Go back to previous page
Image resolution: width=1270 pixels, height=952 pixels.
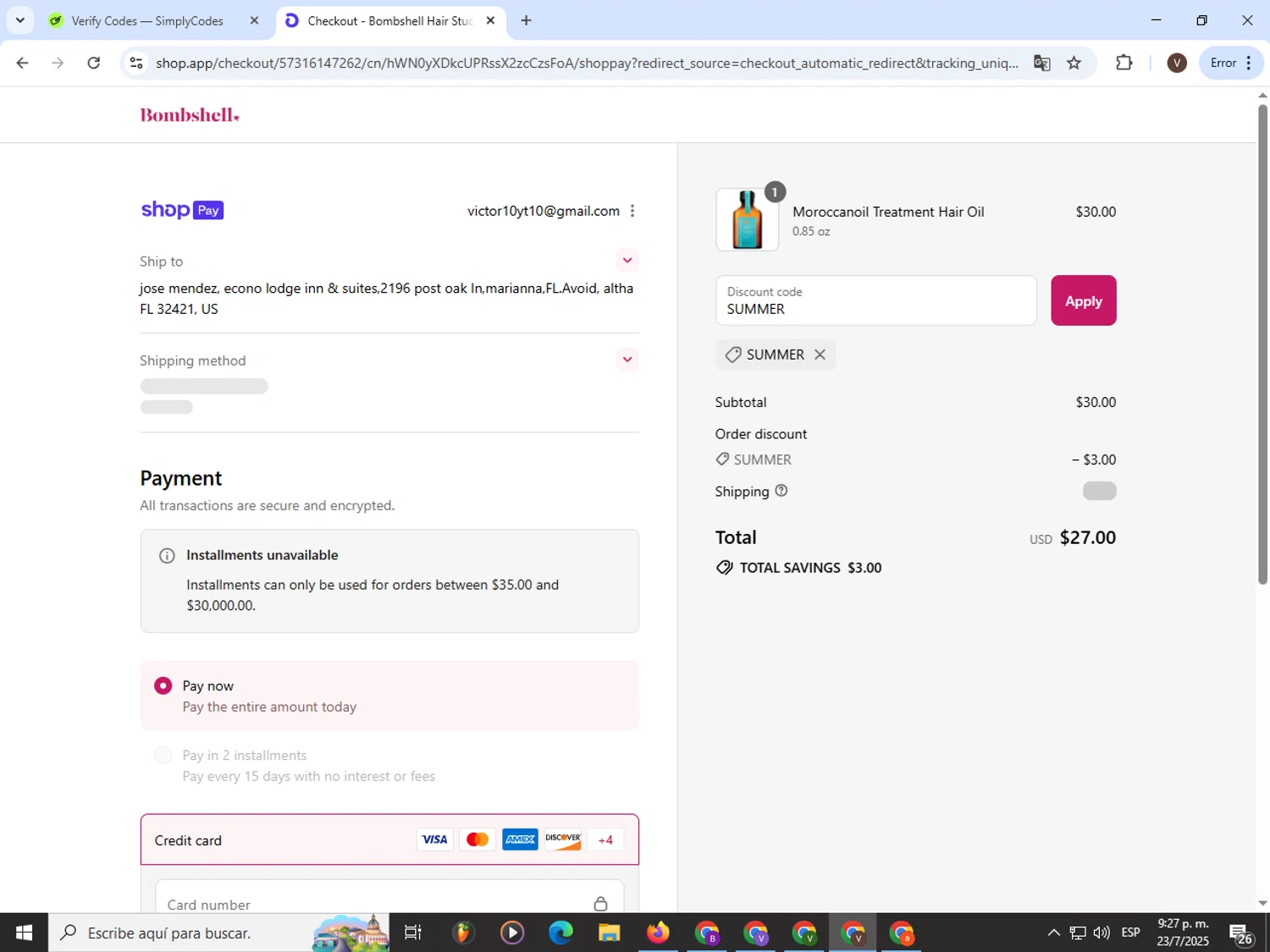[x=22, y=63]
